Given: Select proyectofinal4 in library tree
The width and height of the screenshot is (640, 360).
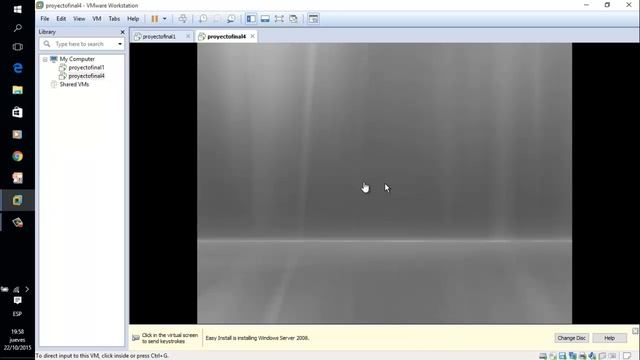Looking at the screenshot, I should point(86,76).
